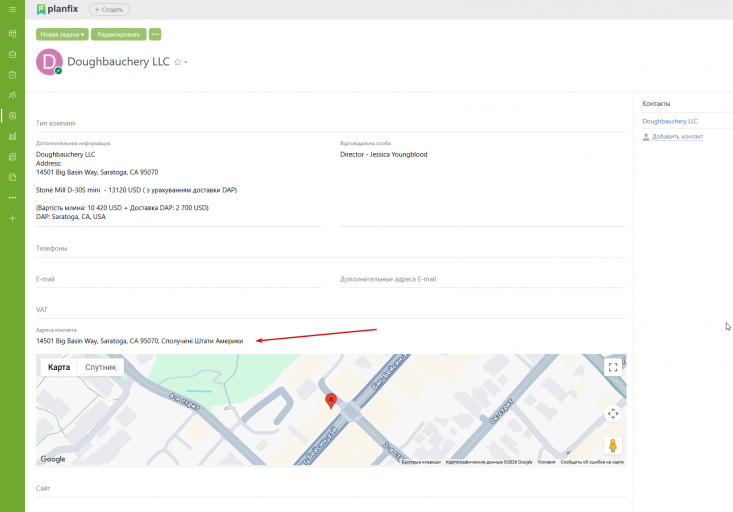Open Doughbauchery LLC contact link

point(670,121)
